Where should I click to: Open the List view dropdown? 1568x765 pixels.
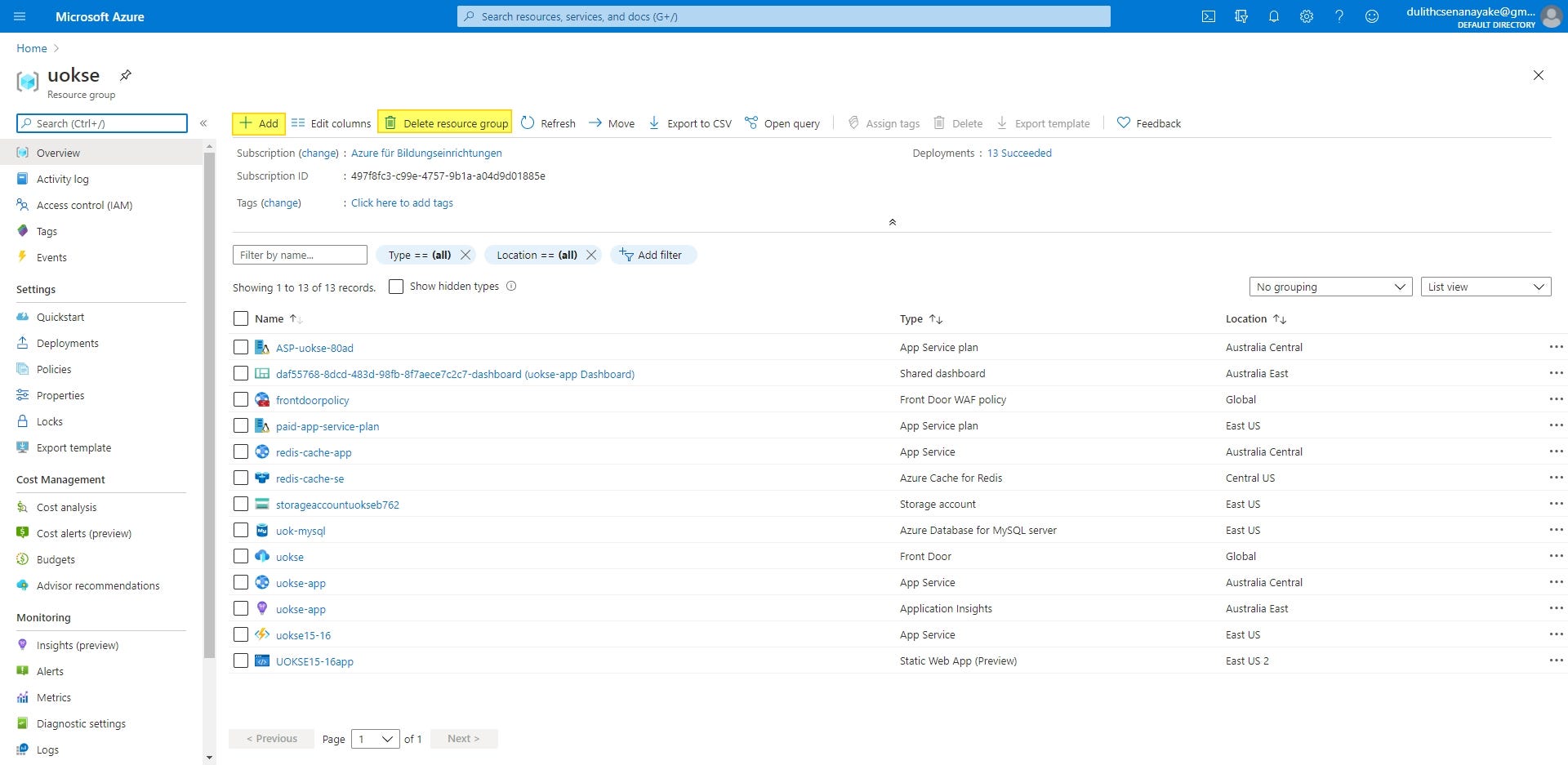(1486, 287)
